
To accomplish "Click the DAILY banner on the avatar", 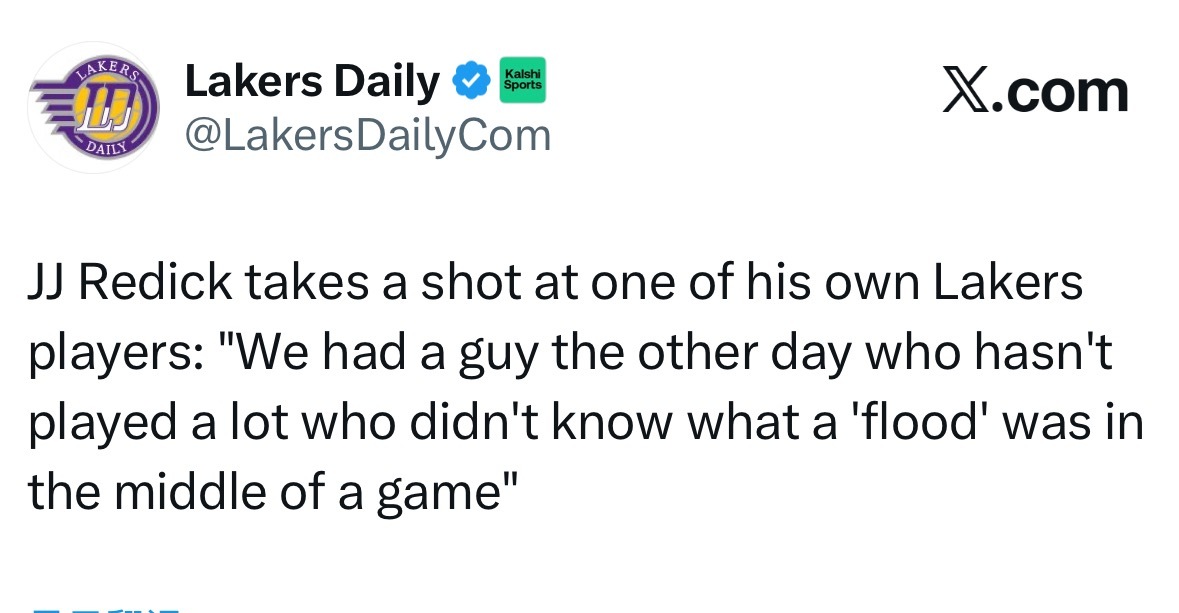I will point(105,147).
